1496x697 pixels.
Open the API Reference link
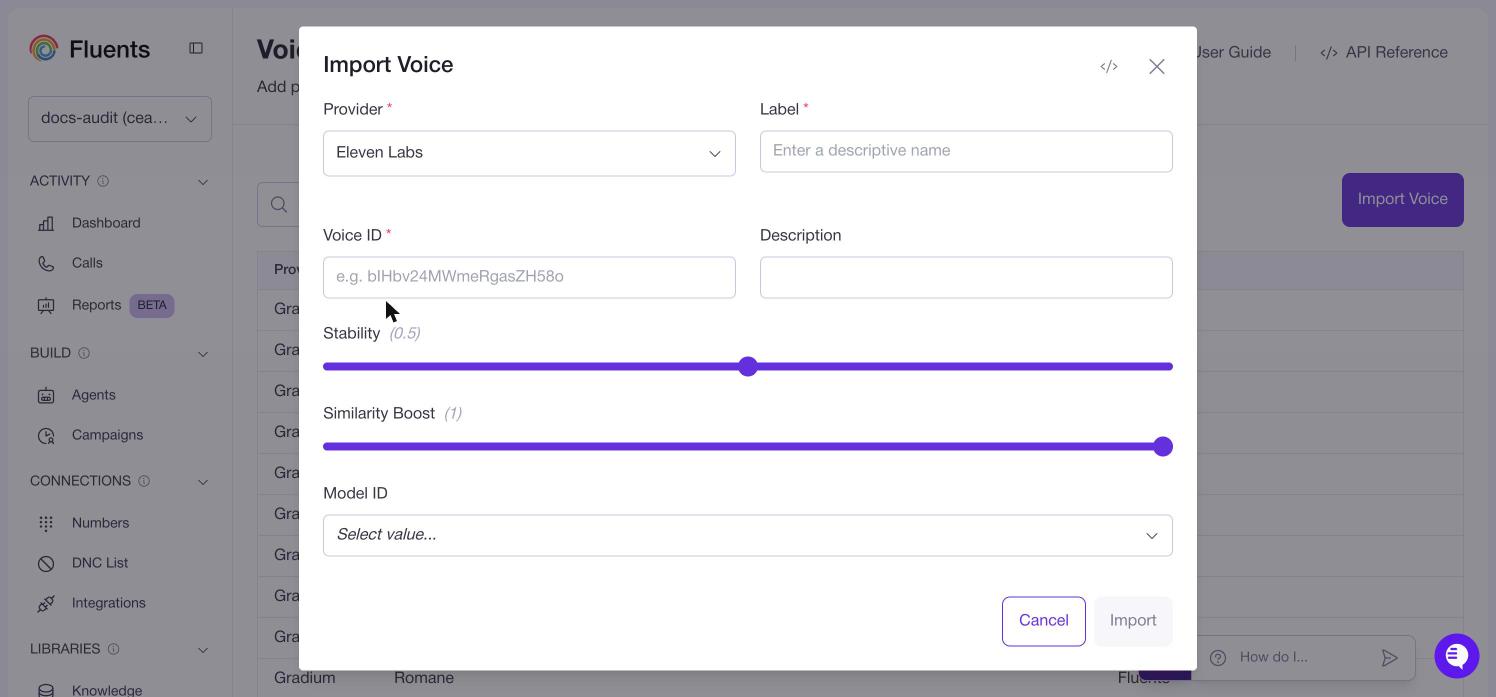click(1384, 52)
